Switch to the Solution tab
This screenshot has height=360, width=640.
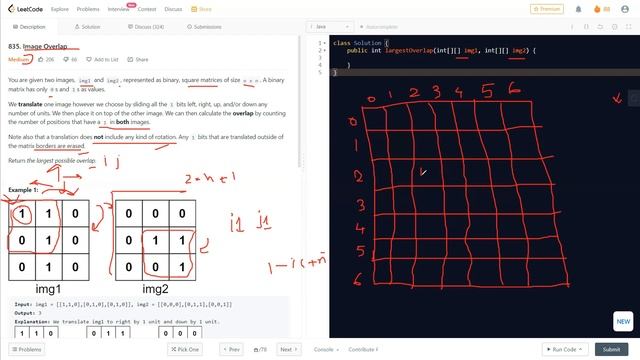click(x=87, y=27)
